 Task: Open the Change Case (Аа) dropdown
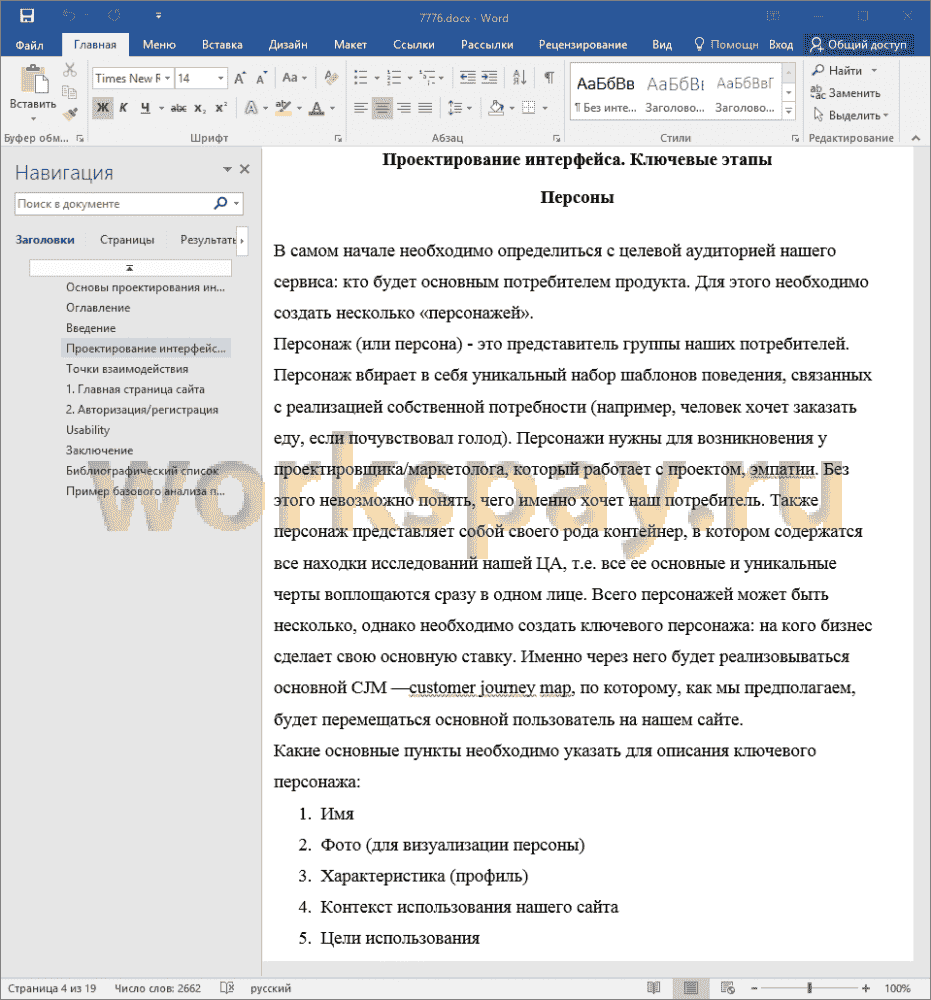(295, 78)
